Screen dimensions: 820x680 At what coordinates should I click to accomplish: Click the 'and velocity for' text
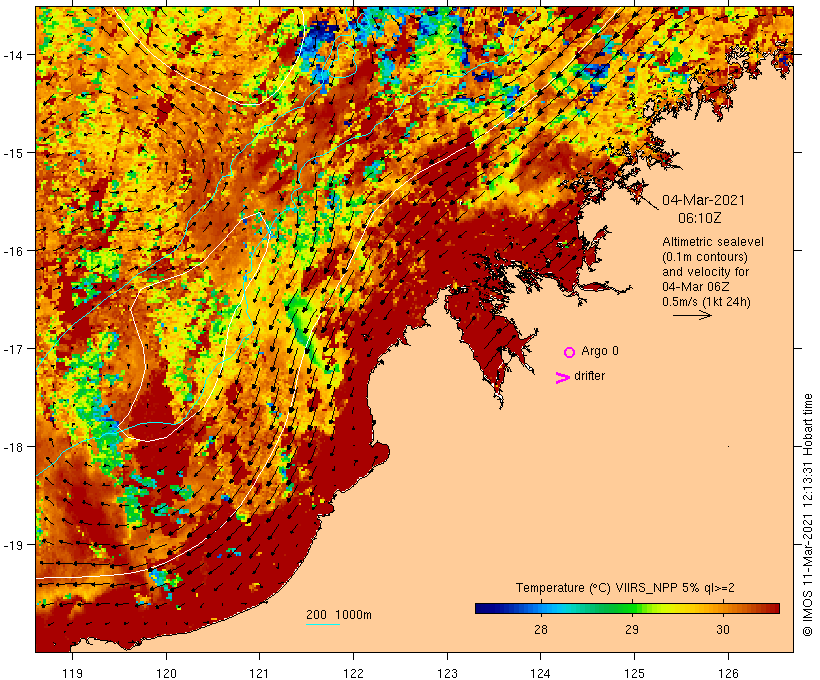click(x=705, y=271)
